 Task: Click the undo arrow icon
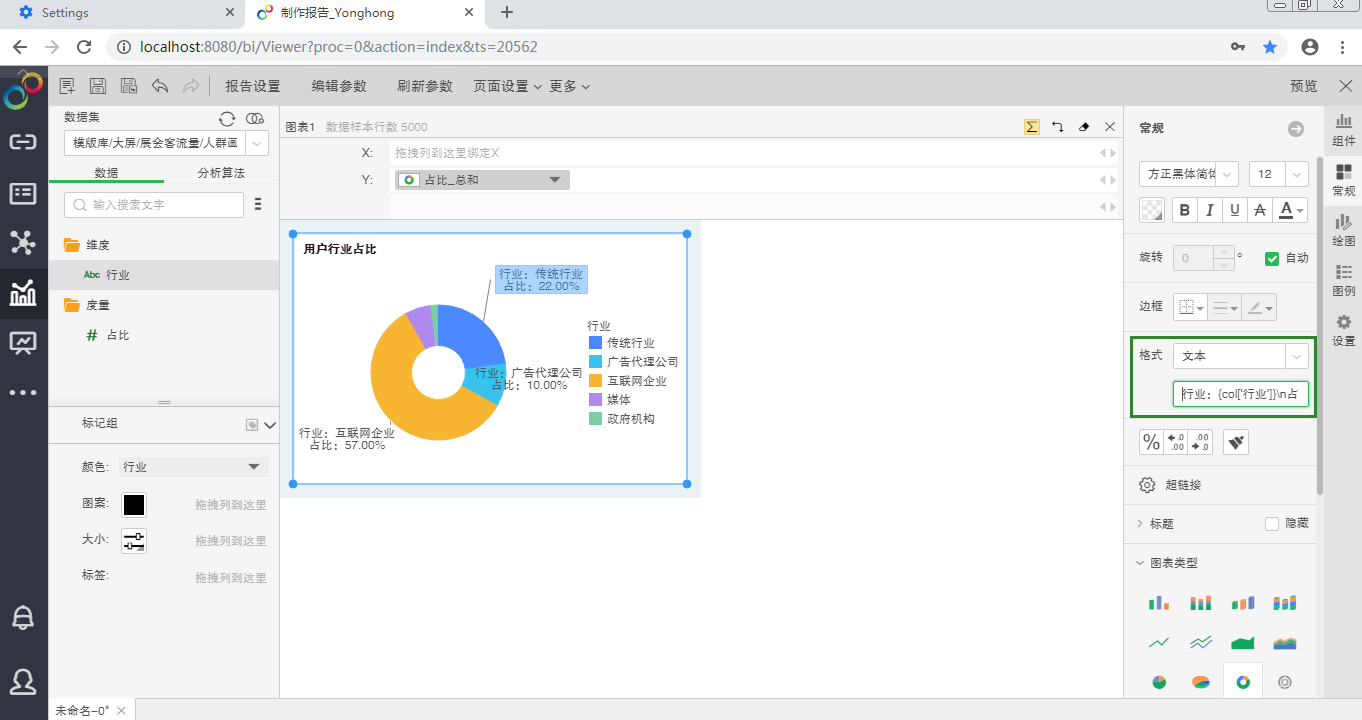click(x=160, y=86)
